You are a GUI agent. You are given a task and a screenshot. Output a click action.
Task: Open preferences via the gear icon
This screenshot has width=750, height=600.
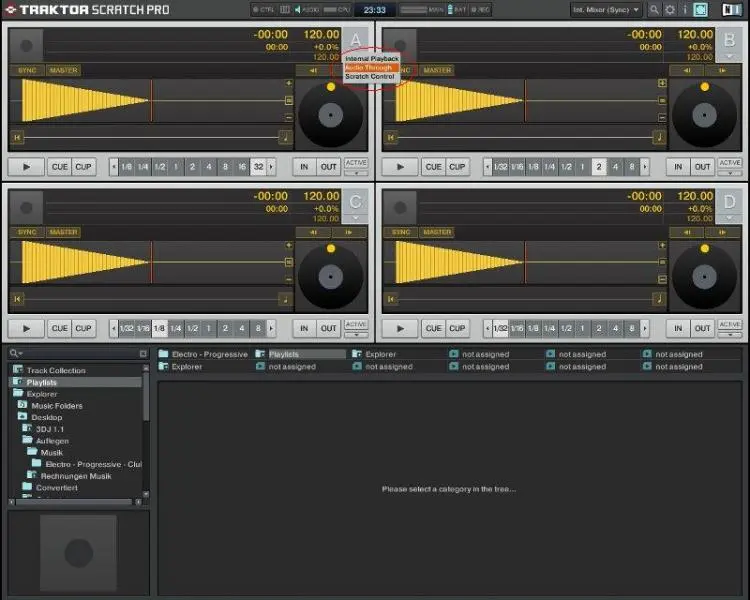pyautogui.click(x=670, y=10)
